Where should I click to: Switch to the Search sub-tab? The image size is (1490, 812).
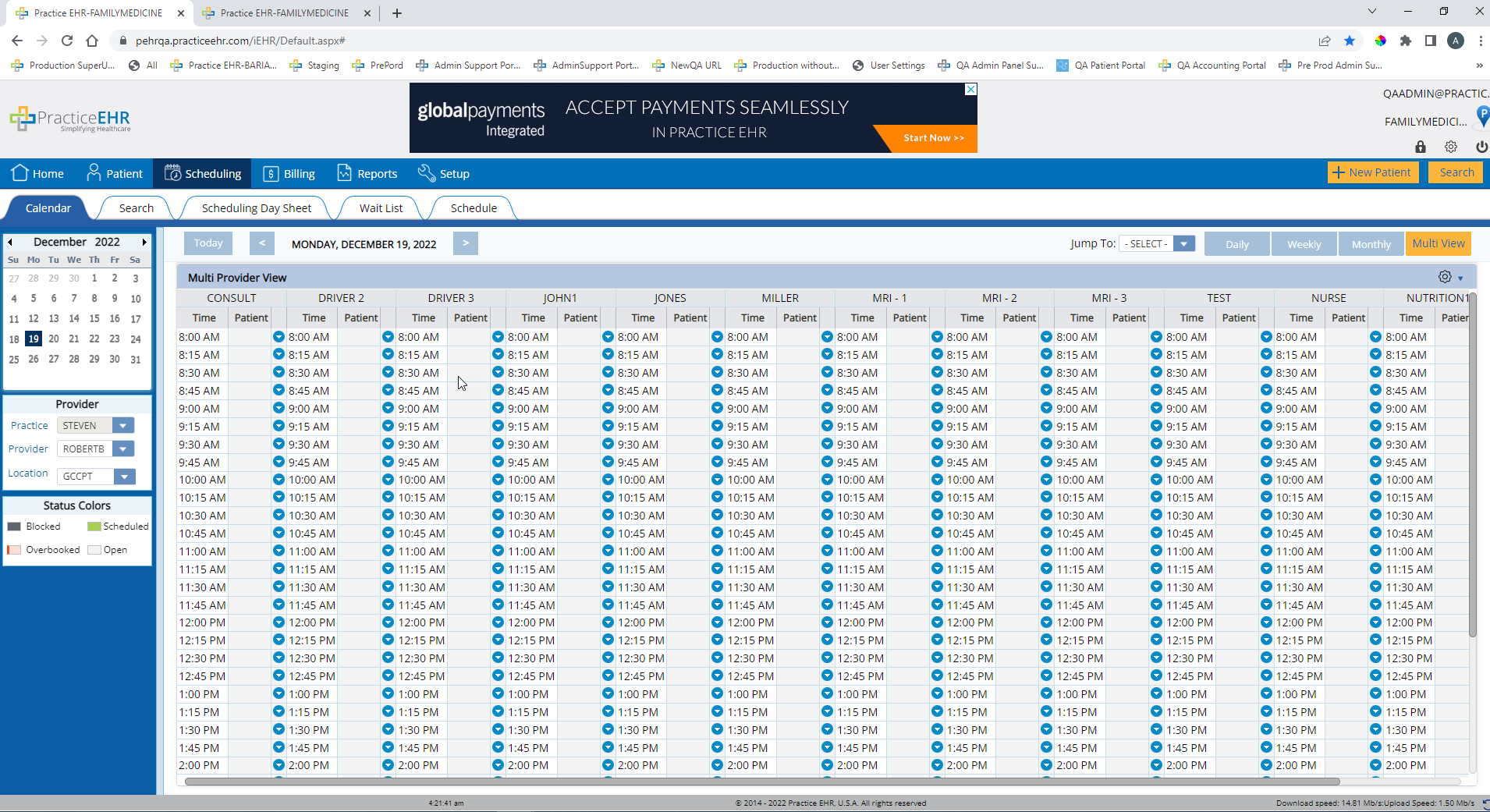136,208
